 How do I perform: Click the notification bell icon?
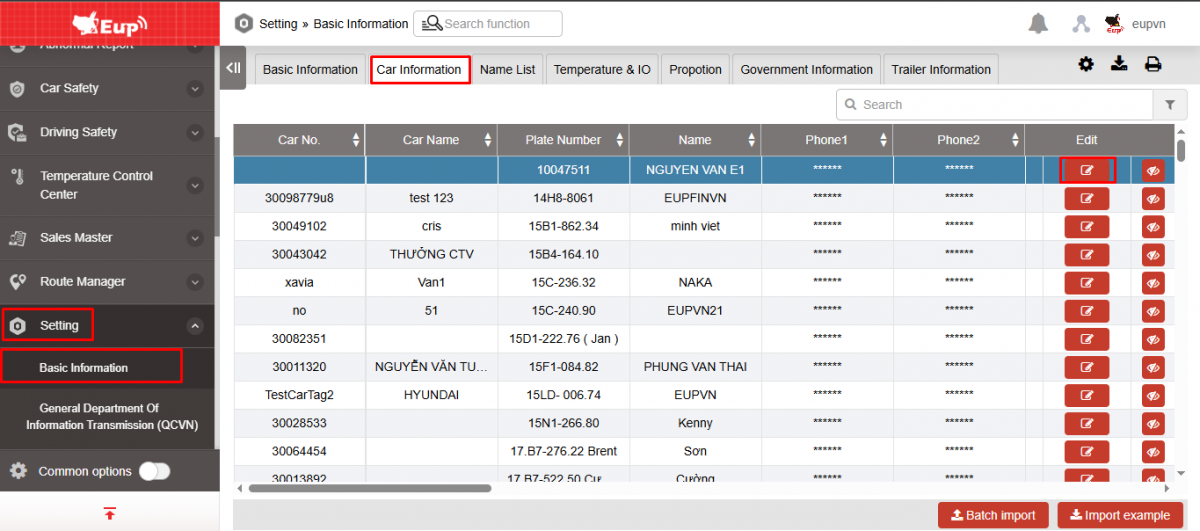[1038, 24]
